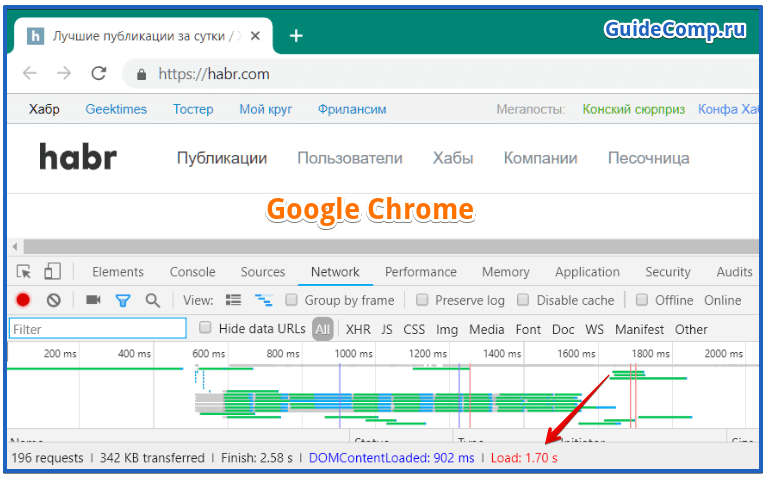Image resolution: width=768 pixels, height=477 pixels.
Task: Check Hide data URLs
Action: 205,327
